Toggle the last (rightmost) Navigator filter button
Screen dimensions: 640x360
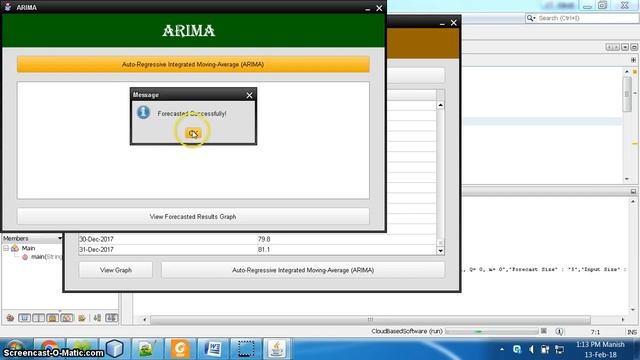111,318
